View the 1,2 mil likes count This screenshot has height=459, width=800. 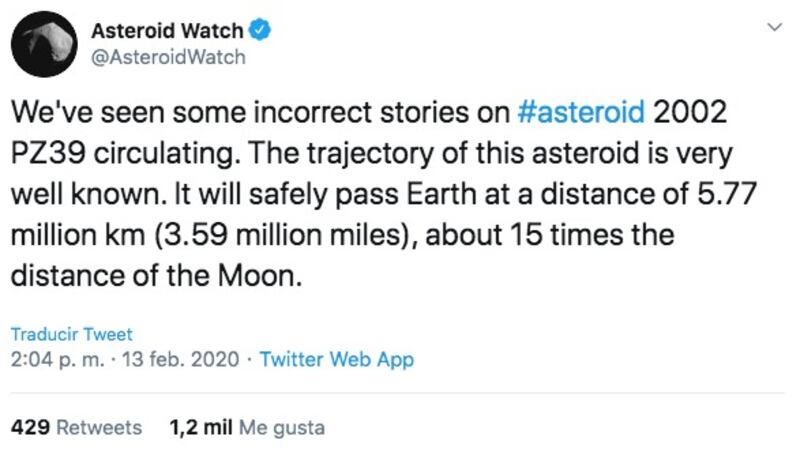[x=201, y=427]
